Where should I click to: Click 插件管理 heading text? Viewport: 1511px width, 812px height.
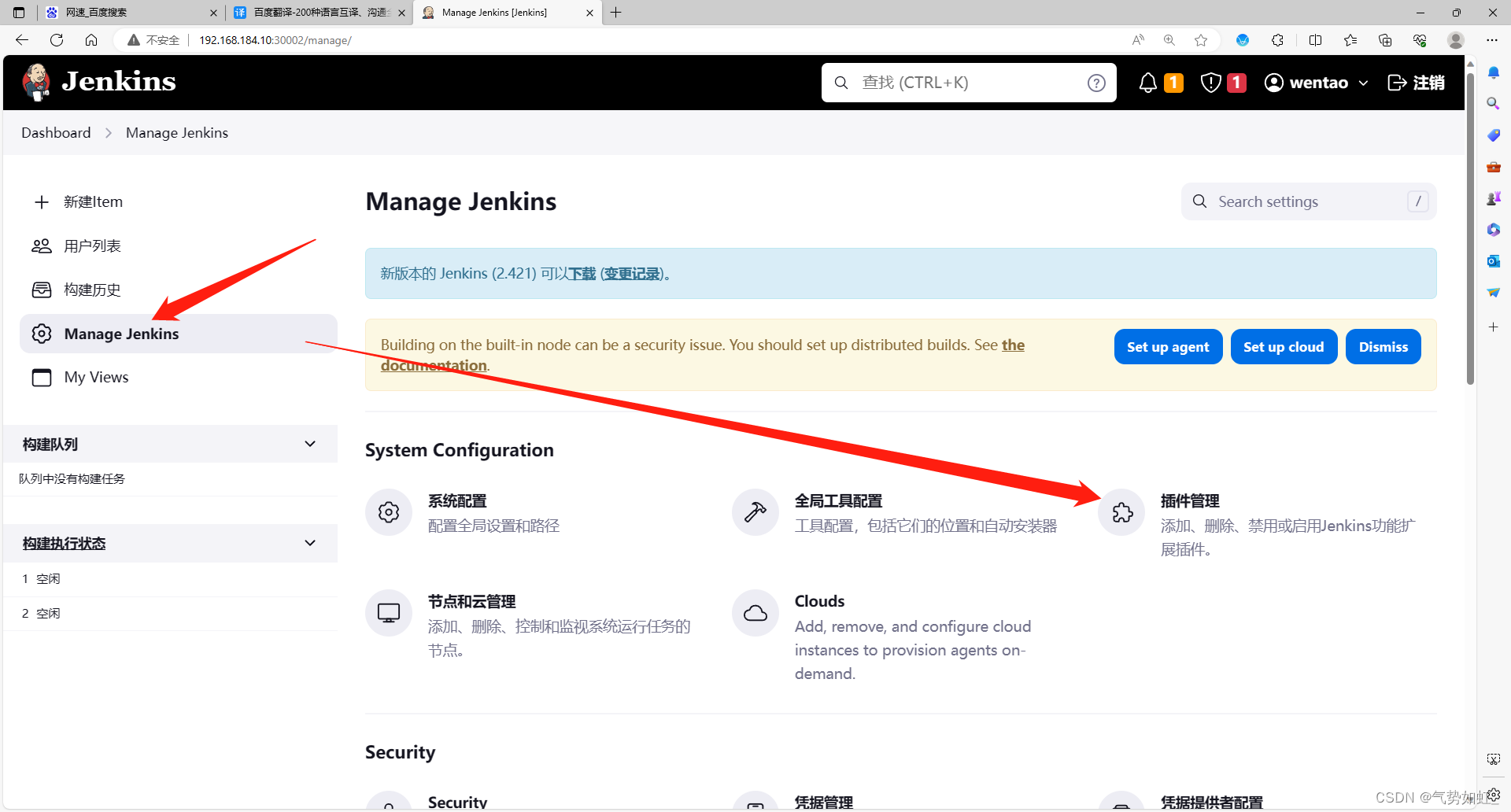click(x=1190, y=501)
